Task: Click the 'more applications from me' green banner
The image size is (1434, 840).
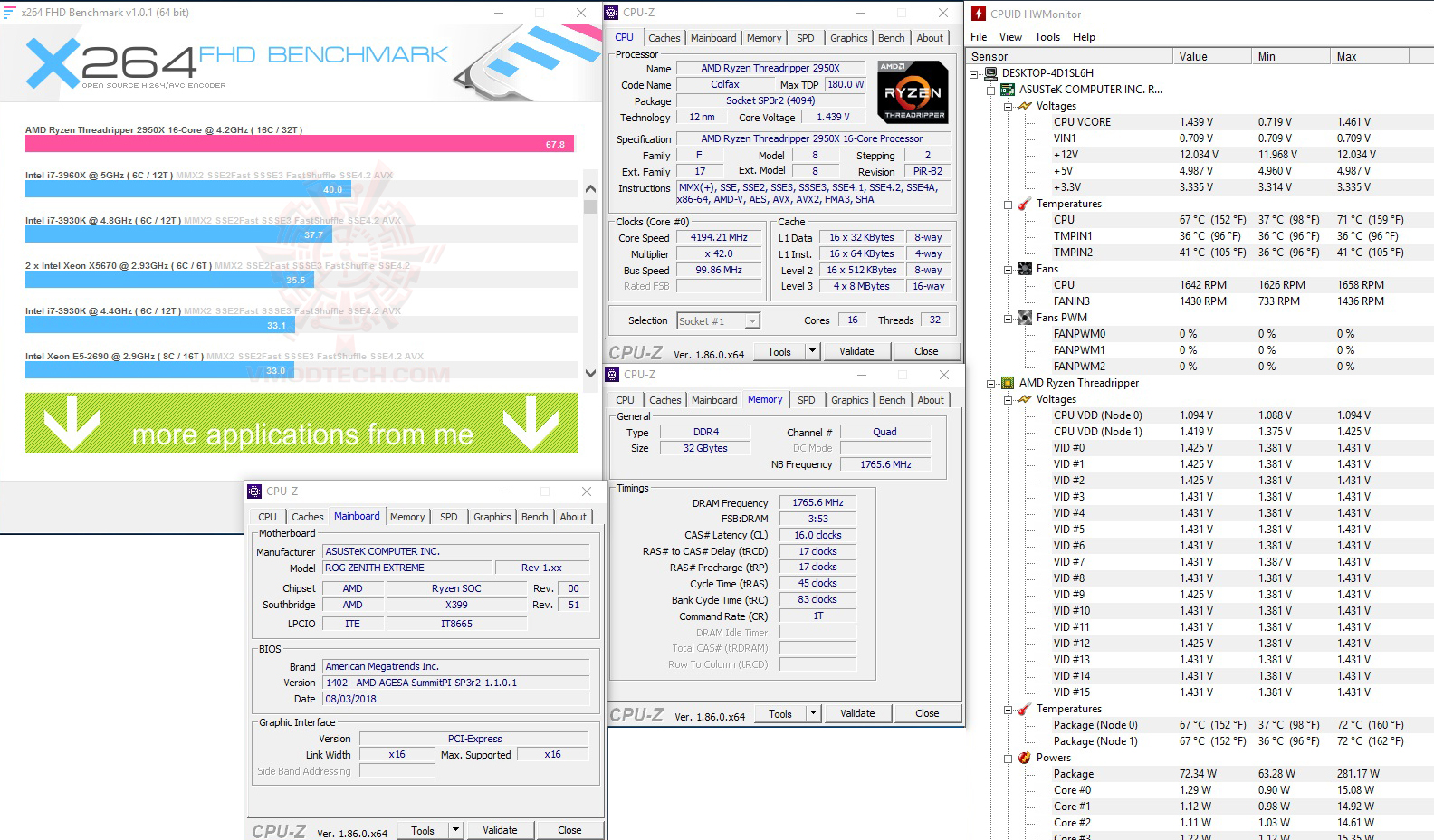Action: (301, 423)
